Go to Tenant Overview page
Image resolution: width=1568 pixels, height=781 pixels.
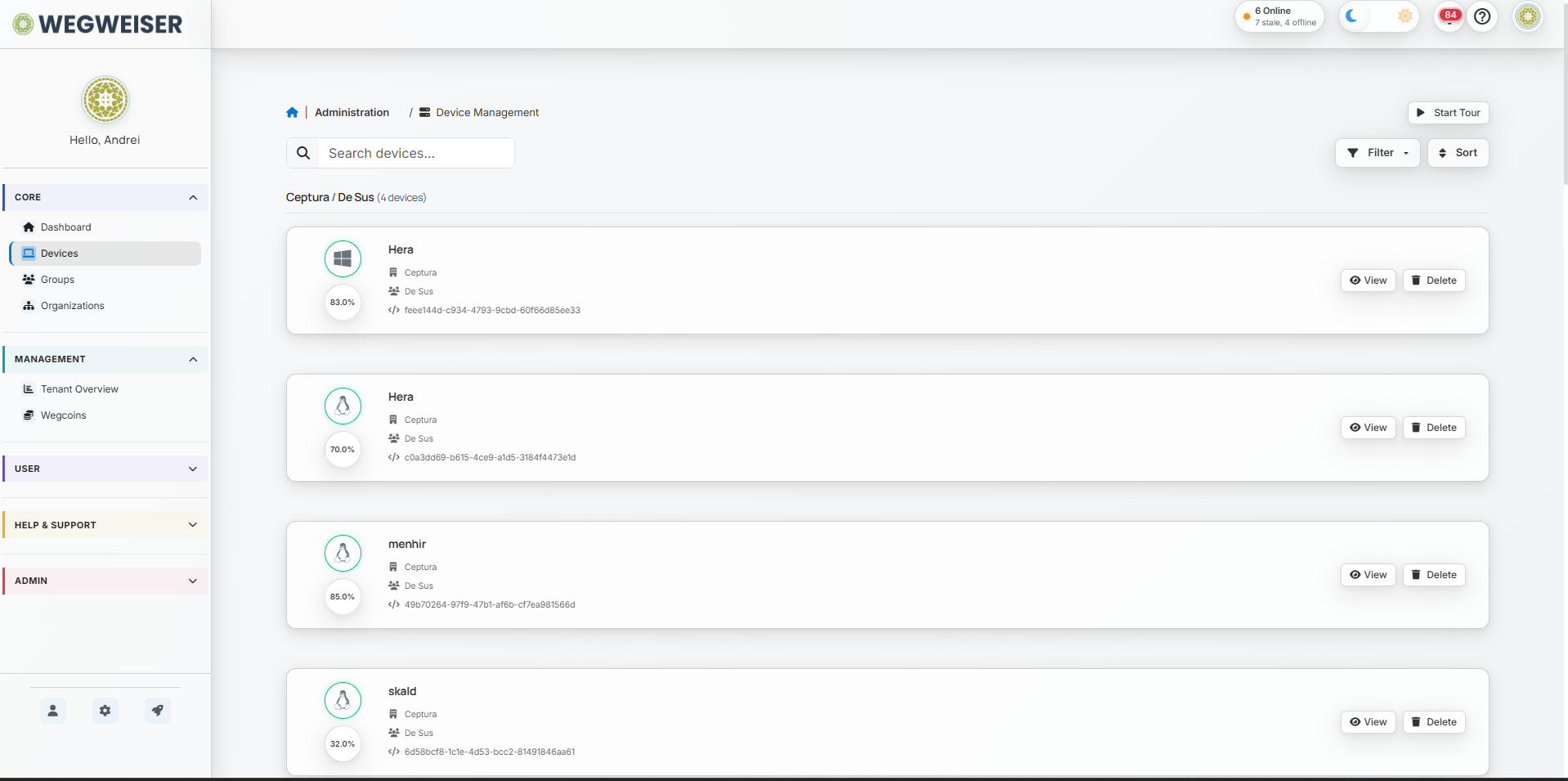(79, 389)
